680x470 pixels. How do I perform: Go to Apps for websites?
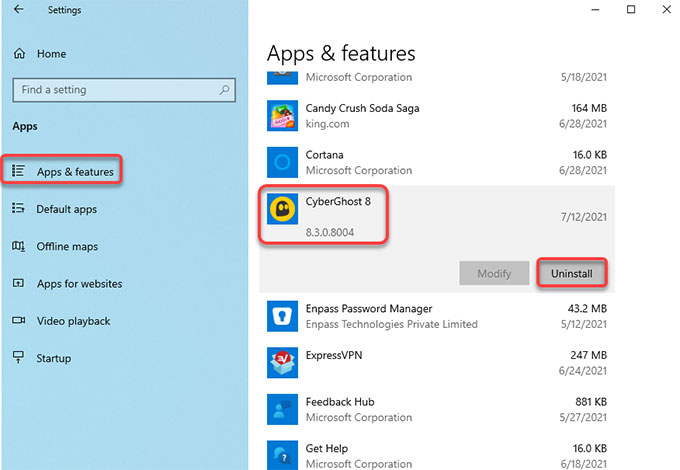pos(79,284)
